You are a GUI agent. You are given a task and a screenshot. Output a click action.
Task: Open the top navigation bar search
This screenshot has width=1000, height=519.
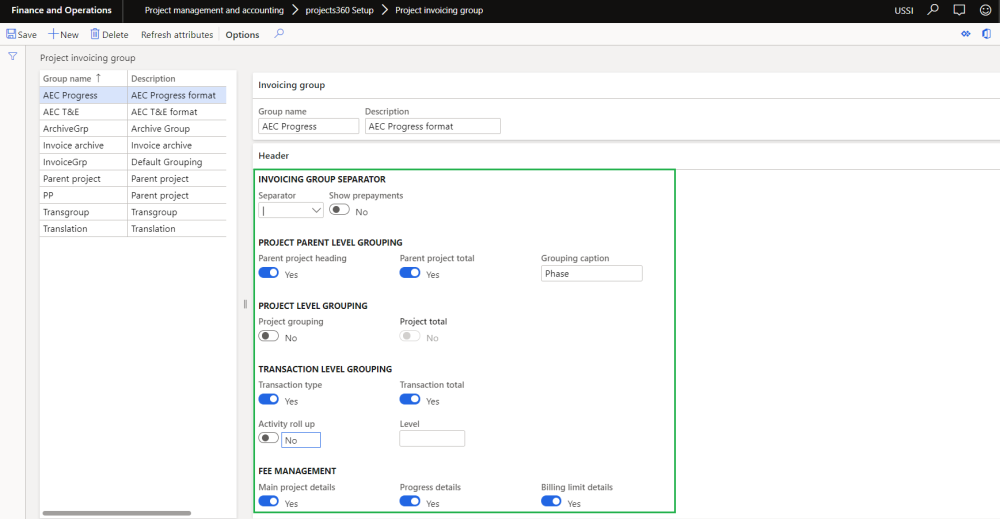(933, 10)
